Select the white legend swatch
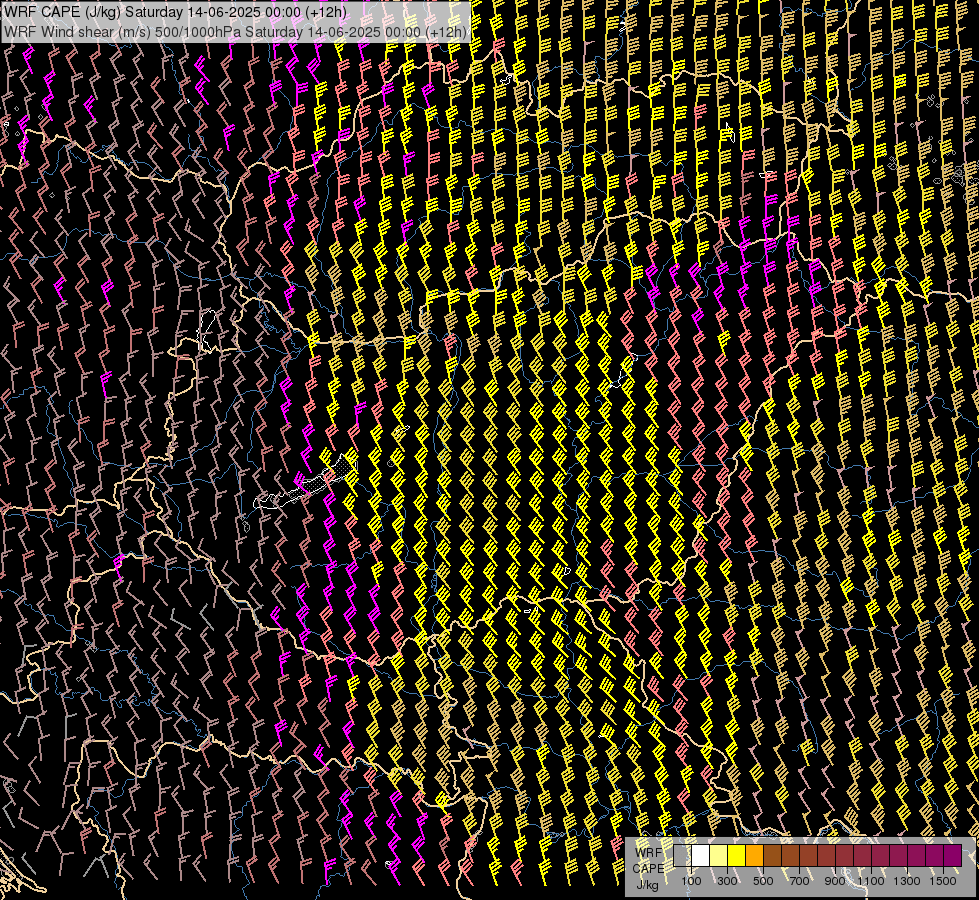The width and height of the screenshot is (979, 900). click(701, 855)
